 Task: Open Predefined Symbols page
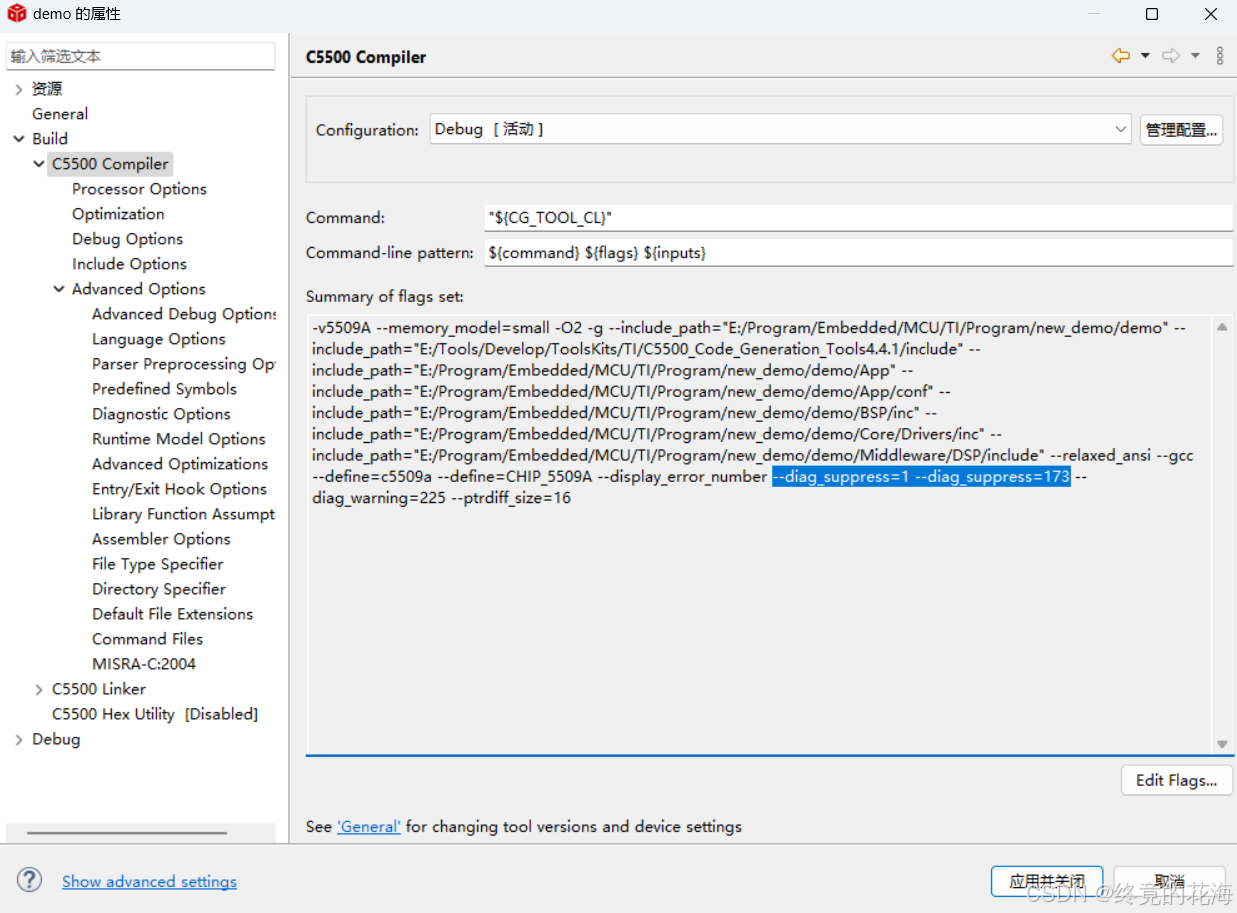[x=164, y=389]
